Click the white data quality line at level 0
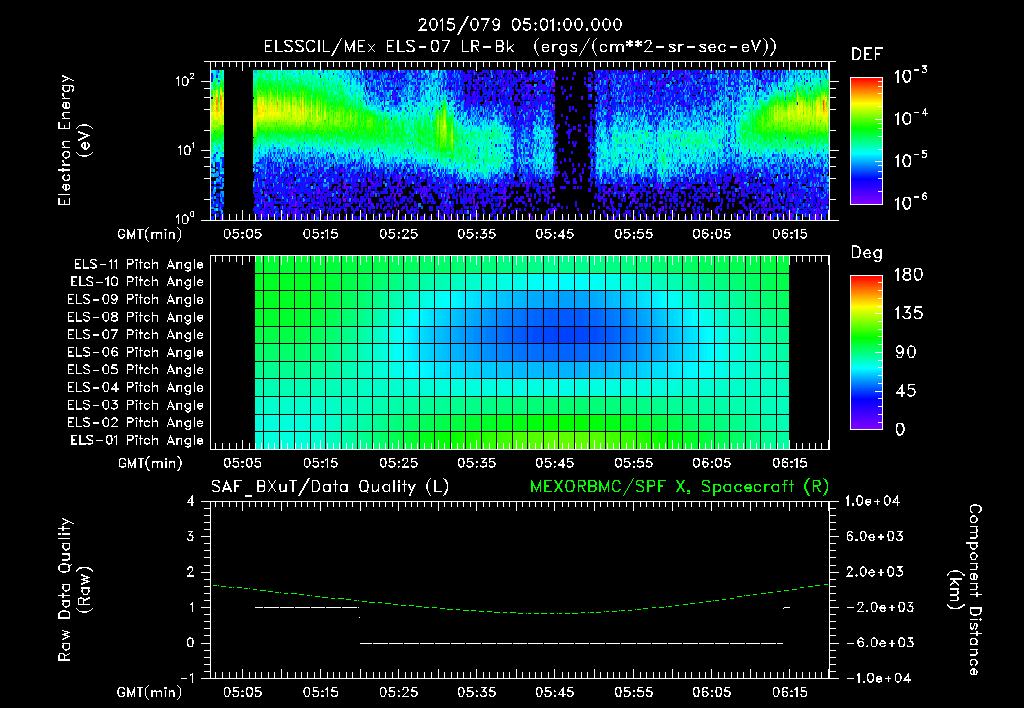 [571, 643]
